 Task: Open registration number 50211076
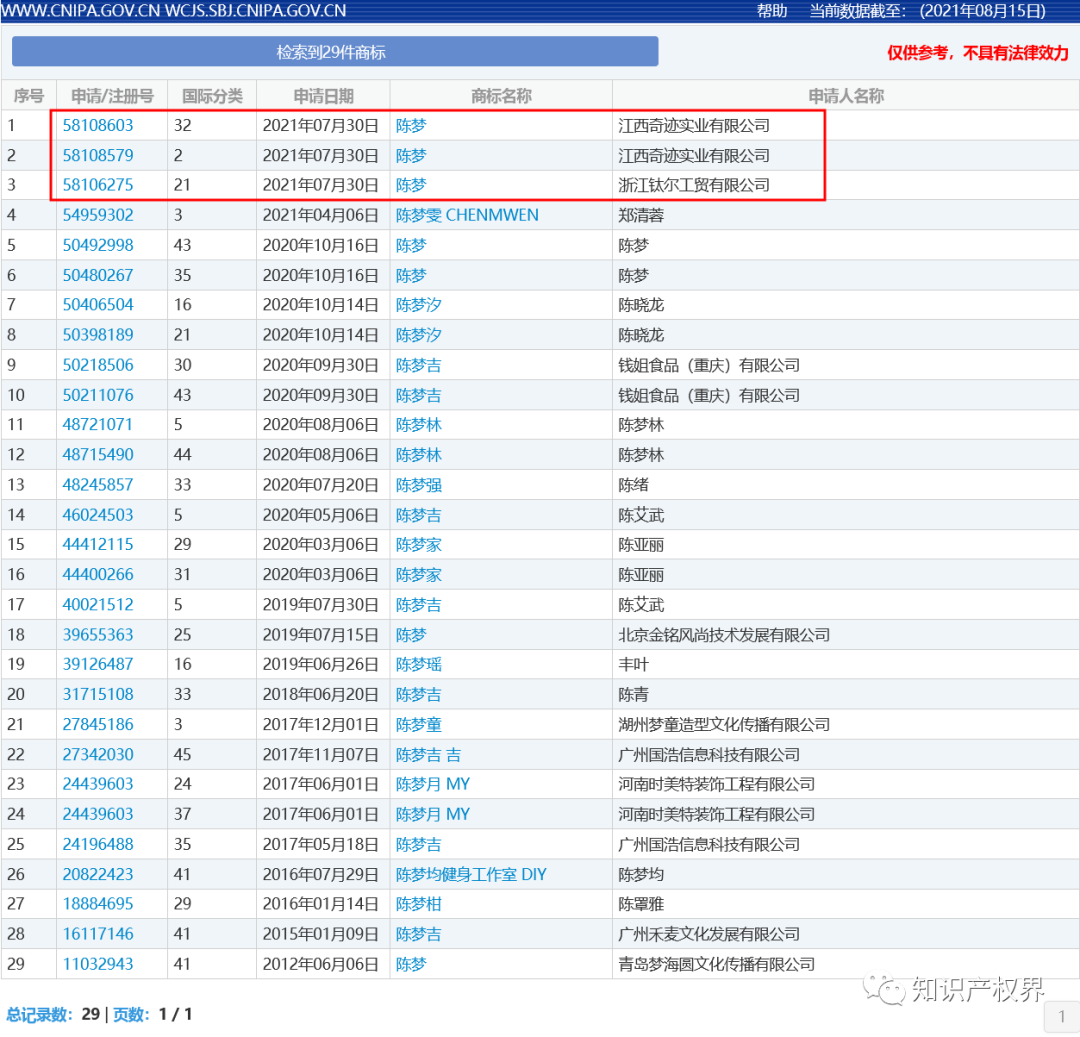click(98, 395)
